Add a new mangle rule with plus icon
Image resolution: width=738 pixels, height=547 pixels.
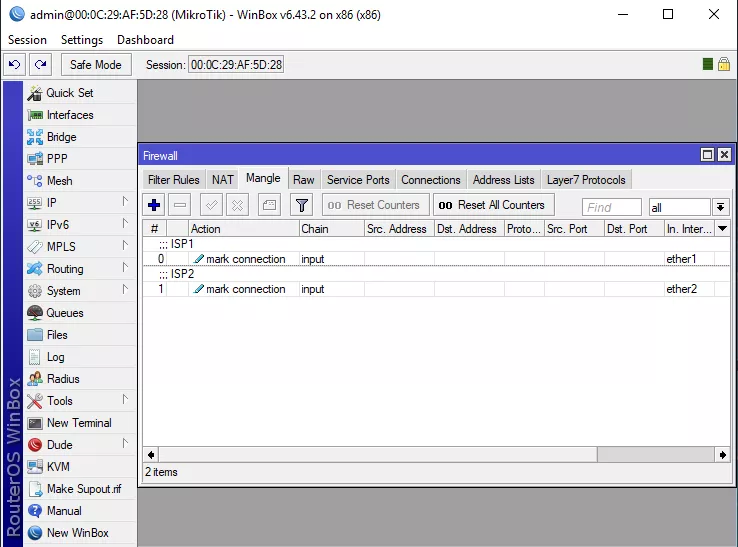pyautogui.click(x=154, y=205)
